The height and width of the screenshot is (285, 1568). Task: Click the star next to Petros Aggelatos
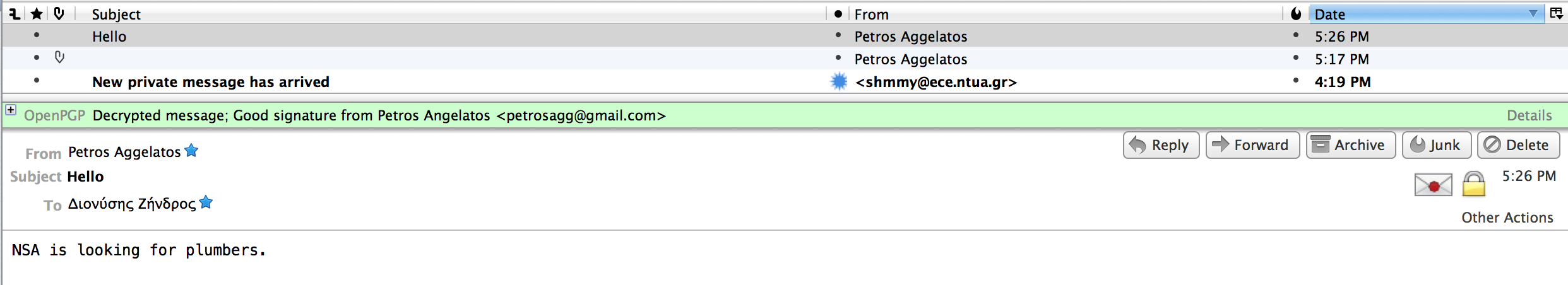click(191, 151)
